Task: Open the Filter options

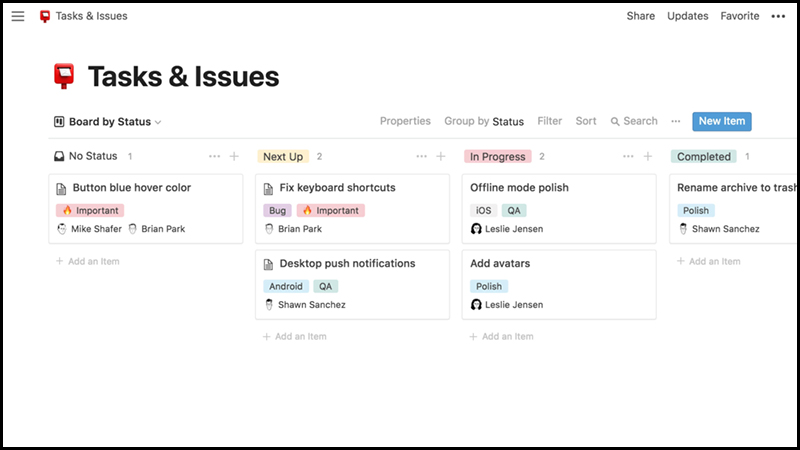Action: tap(550, 122)
